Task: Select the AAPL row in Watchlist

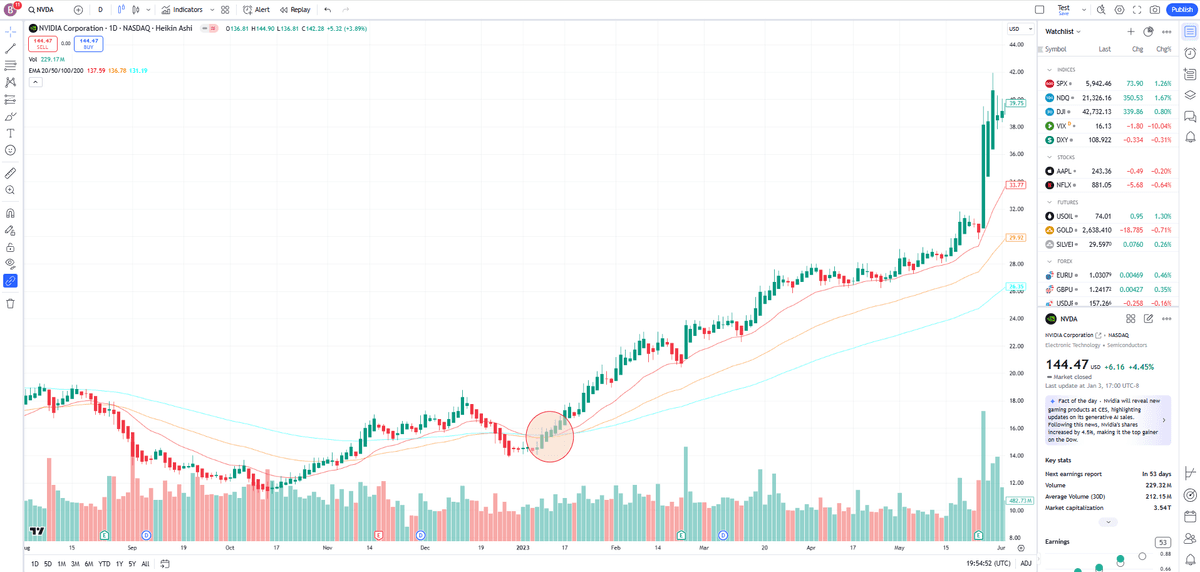Action: click(1108, 171)
